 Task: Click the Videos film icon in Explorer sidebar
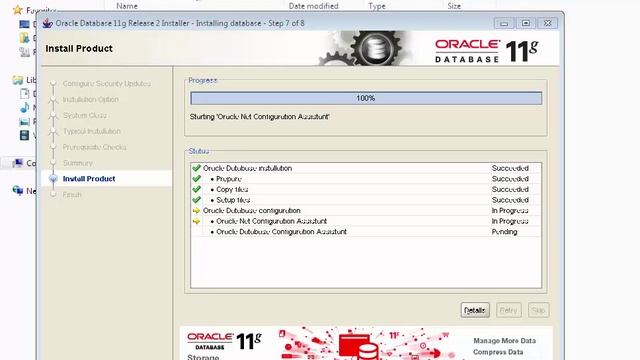click(x=24, y=135)
